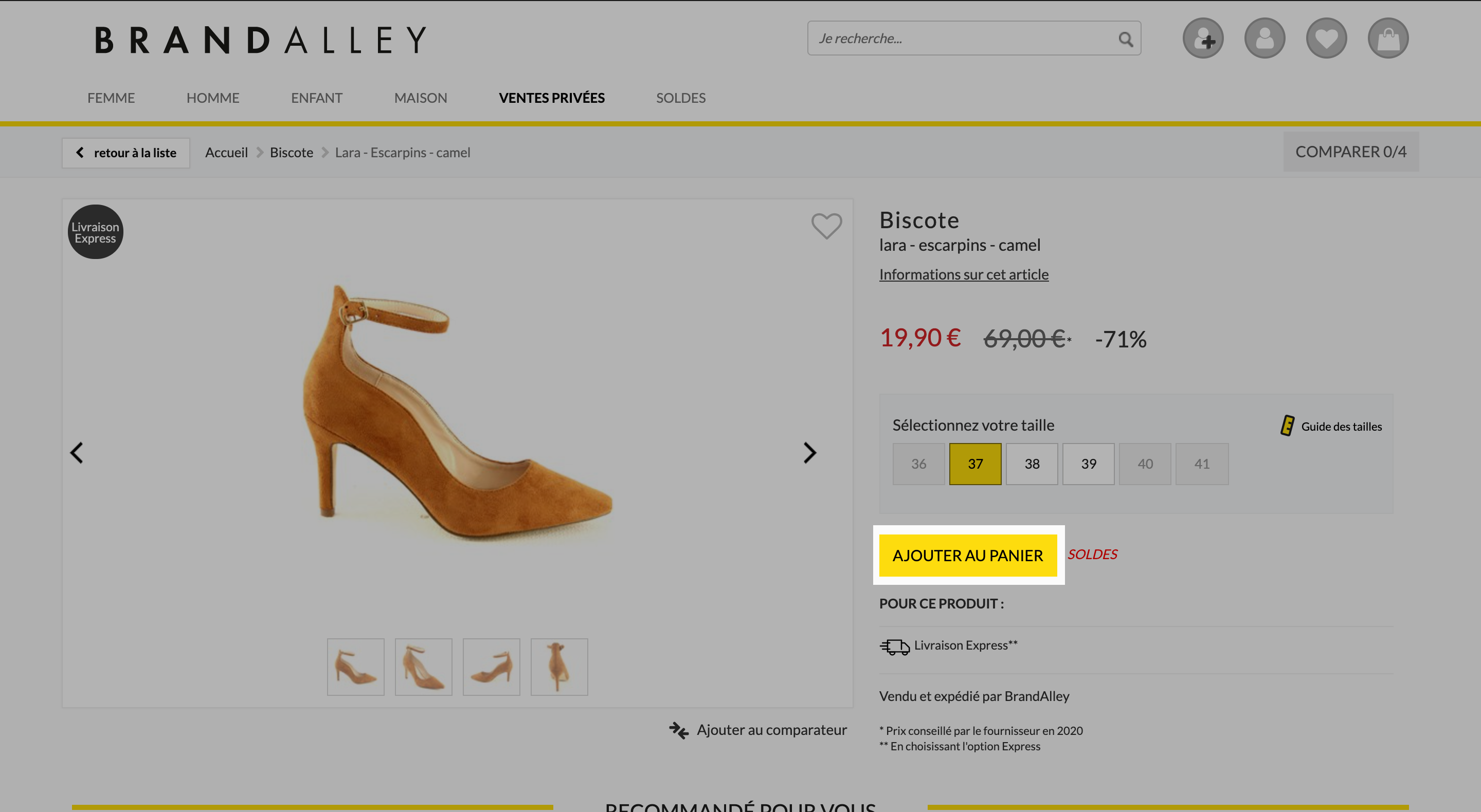The width and height of the screenshot is (1481, 812).
Task: Click the search magnifier icon
Action: click(x=1125, y=39)
